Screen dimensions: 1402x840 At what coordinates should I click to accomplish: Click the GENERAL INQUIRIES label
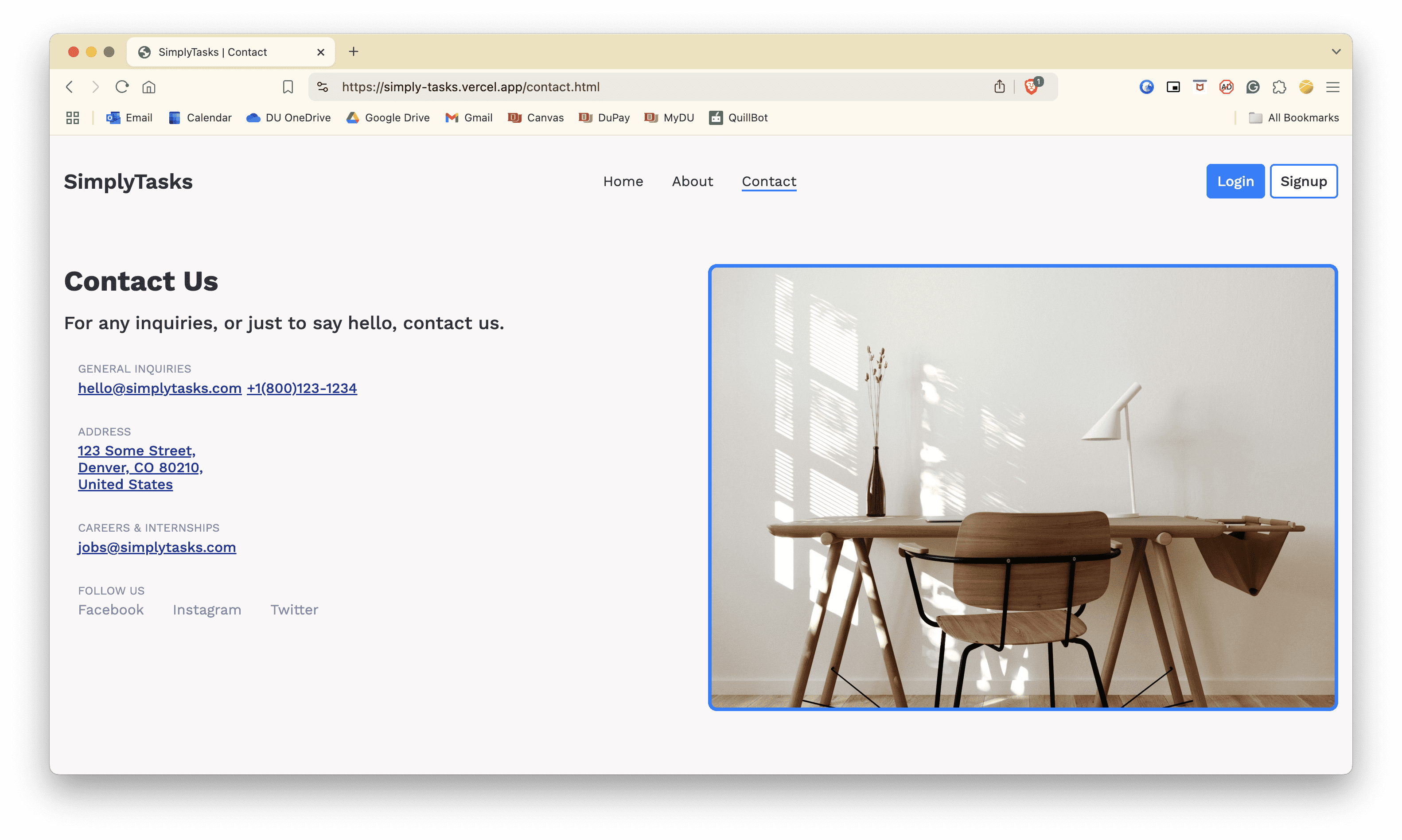point(135,369)
